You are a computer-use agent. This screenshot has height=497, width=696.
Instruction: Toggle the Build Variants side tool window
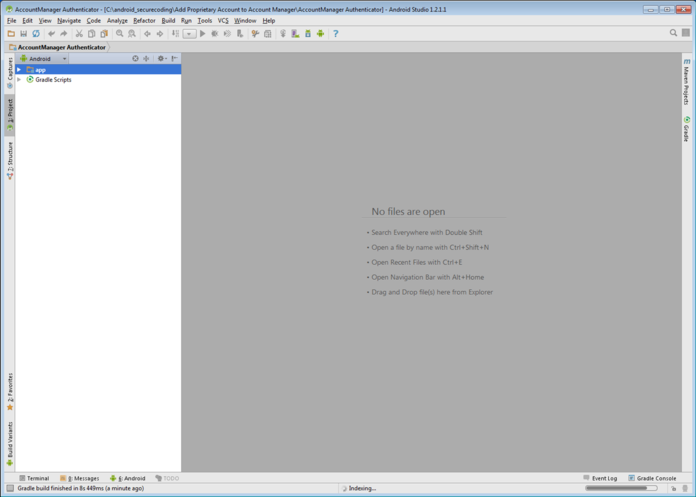click(10, 444)
